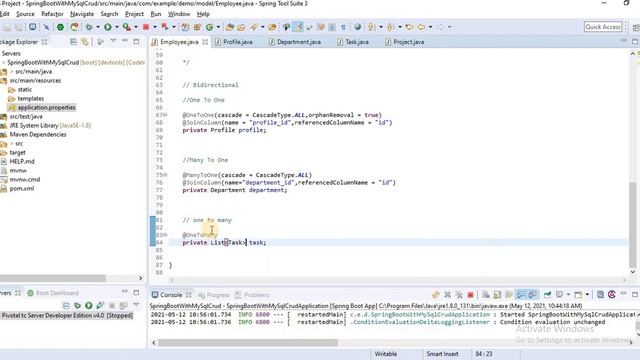Viewport: 640px width, 360px height.
Task: Switch to Profile.java editor tab
Action: [x=238, y=42]
